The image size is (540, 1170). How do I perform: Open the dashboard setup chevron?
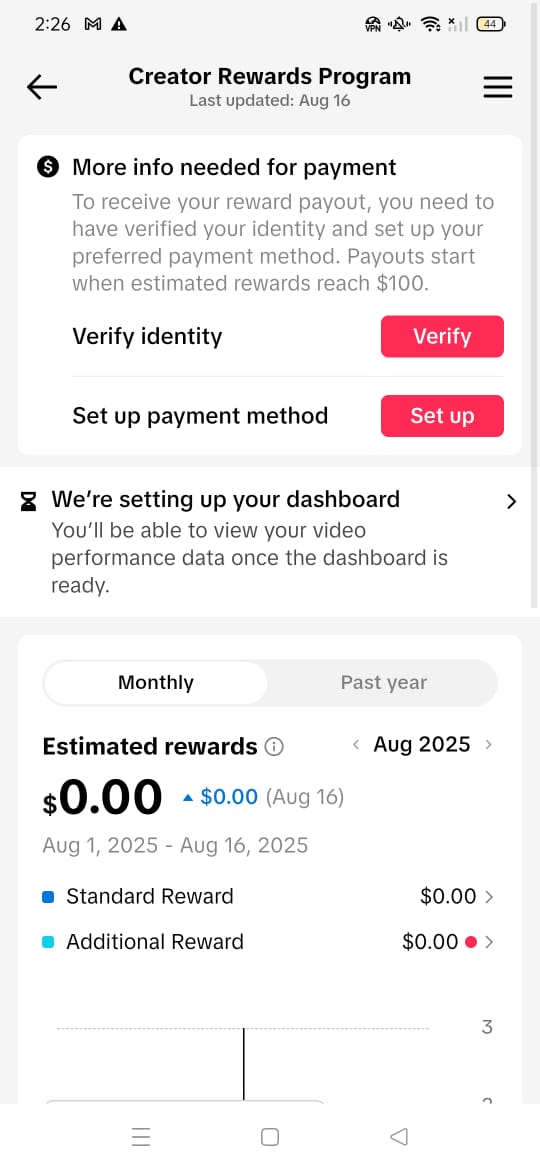coord(511,502)
